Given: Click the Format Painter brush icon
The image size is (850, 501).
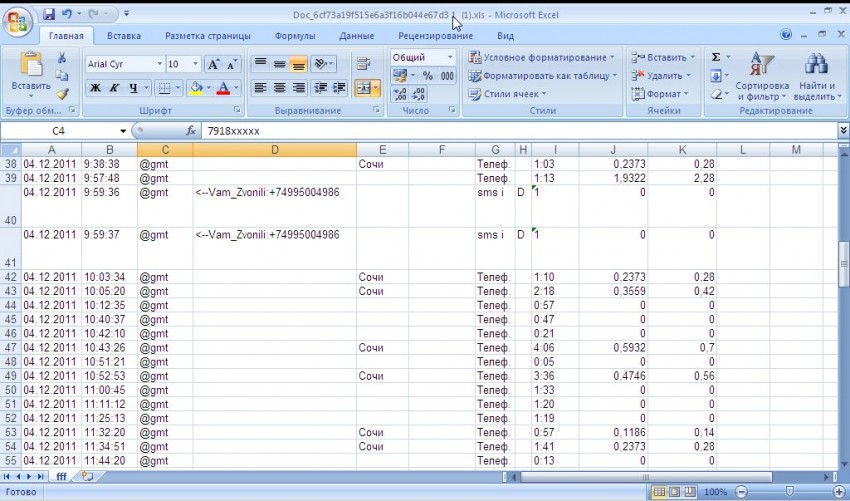Looking at the screenshot, I should click(x=62, y=94).
